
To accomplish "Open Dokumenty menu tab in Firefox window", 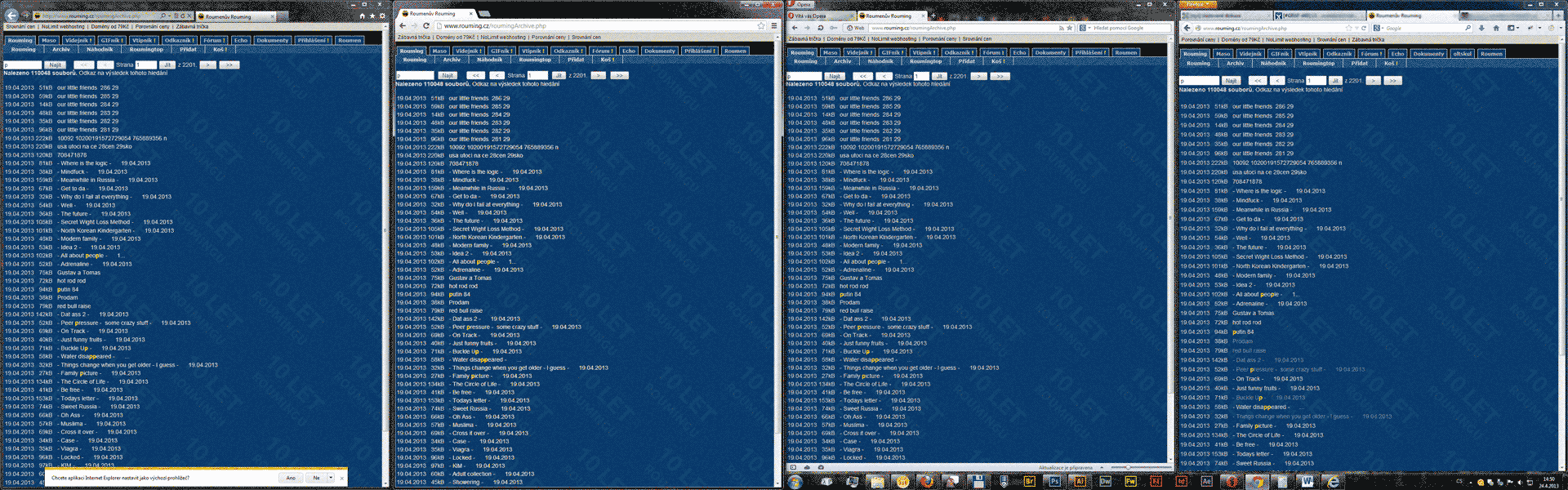I will tap(1428, 54).
